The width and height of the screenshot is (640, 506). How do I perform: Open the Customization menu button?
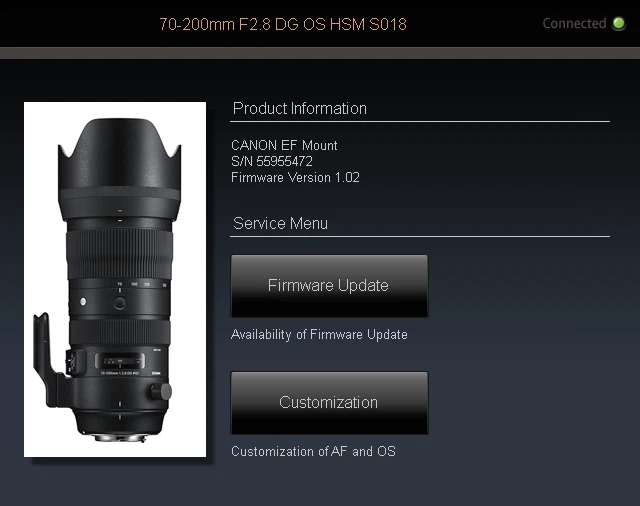pos(329,403)
